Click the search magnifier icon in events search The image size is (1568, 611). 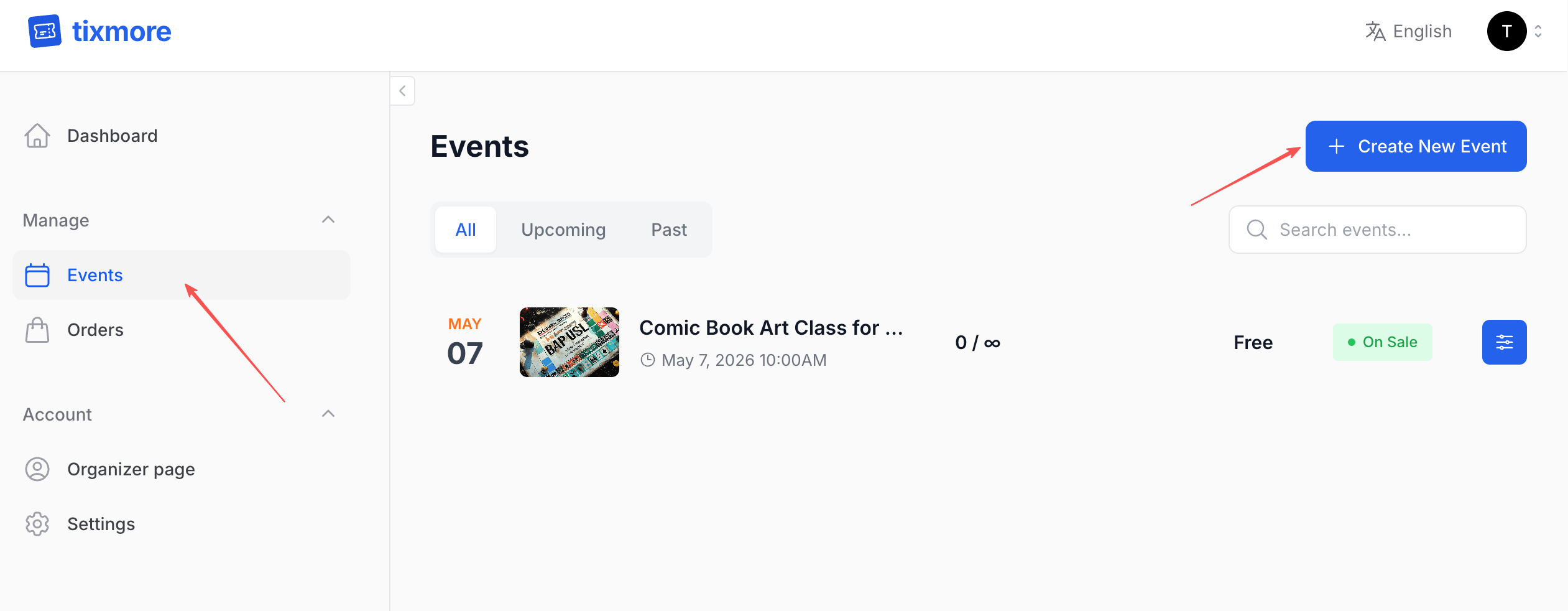tap(1257, 230)
